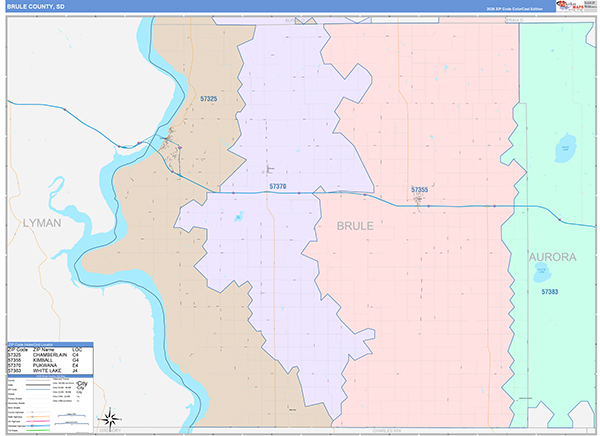600x436 pixels.
Task: Click the 'ZIP Name' column header
Action: 43,349
